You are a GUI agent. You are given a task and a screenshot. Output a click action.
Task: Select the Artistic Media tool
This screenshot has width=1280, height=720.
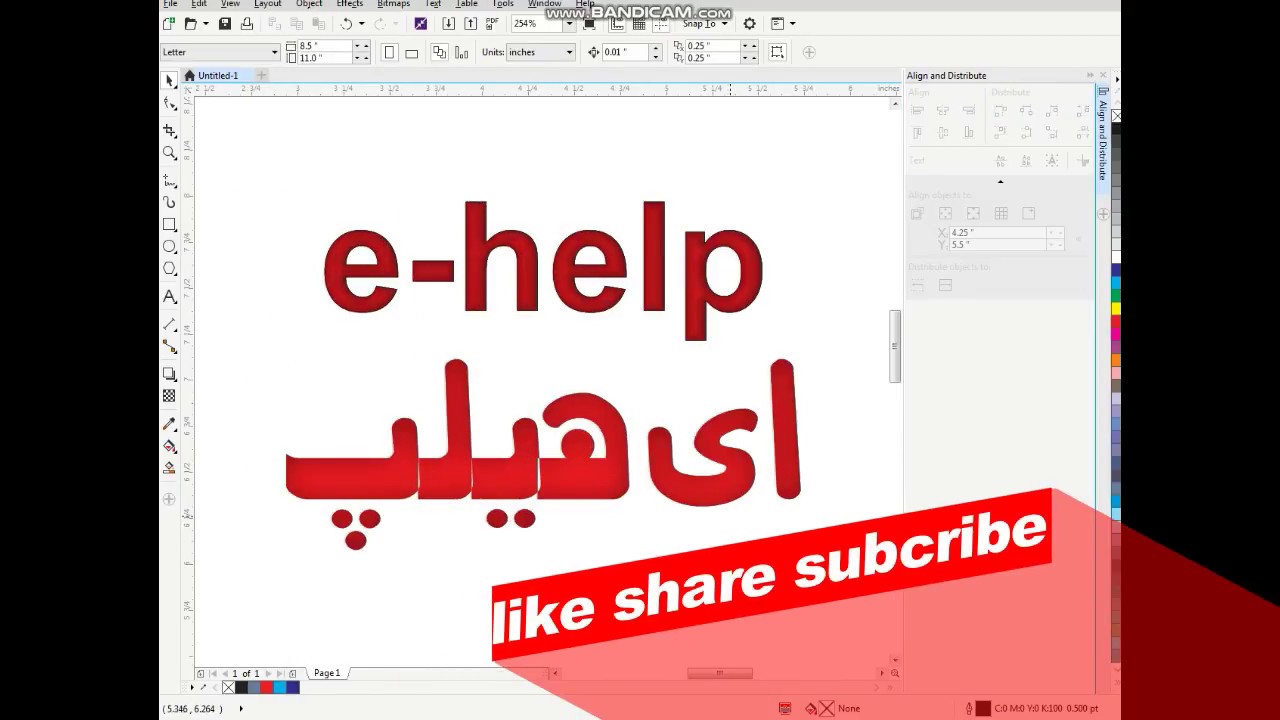(169, 203)
